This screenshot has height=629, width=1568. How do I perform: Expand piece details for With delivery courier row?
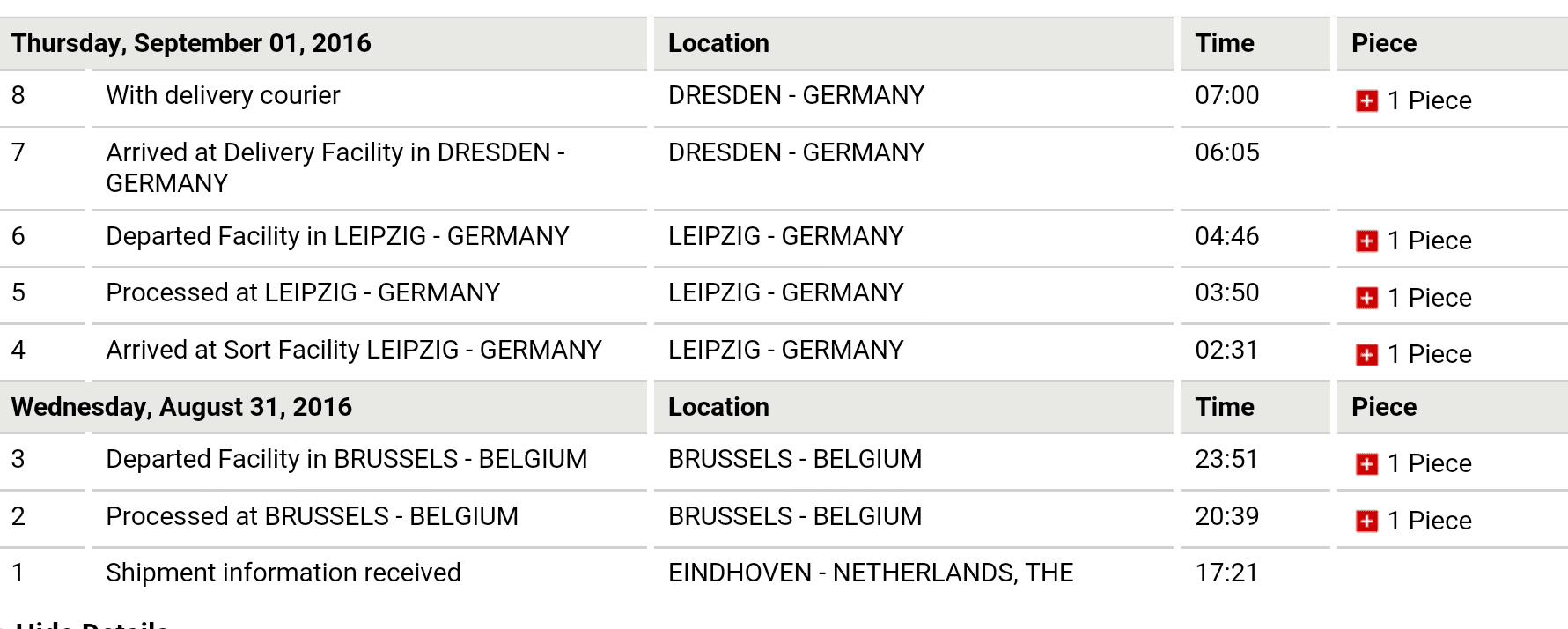tap(1366, 101)
